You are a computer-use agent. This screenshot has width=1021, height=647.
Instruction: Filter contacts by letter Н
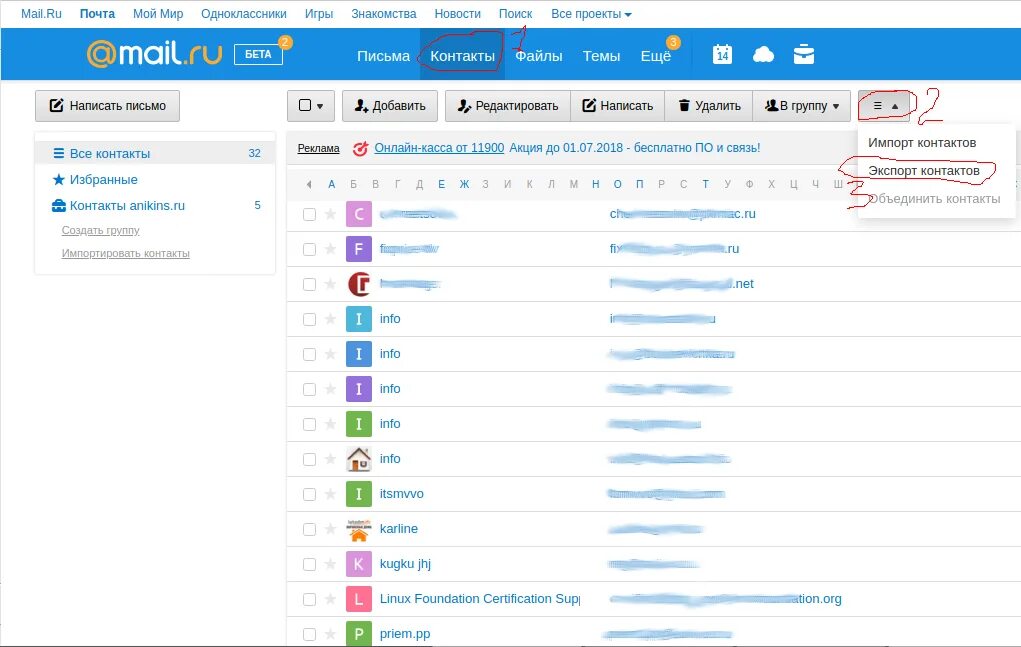(595, 185)
